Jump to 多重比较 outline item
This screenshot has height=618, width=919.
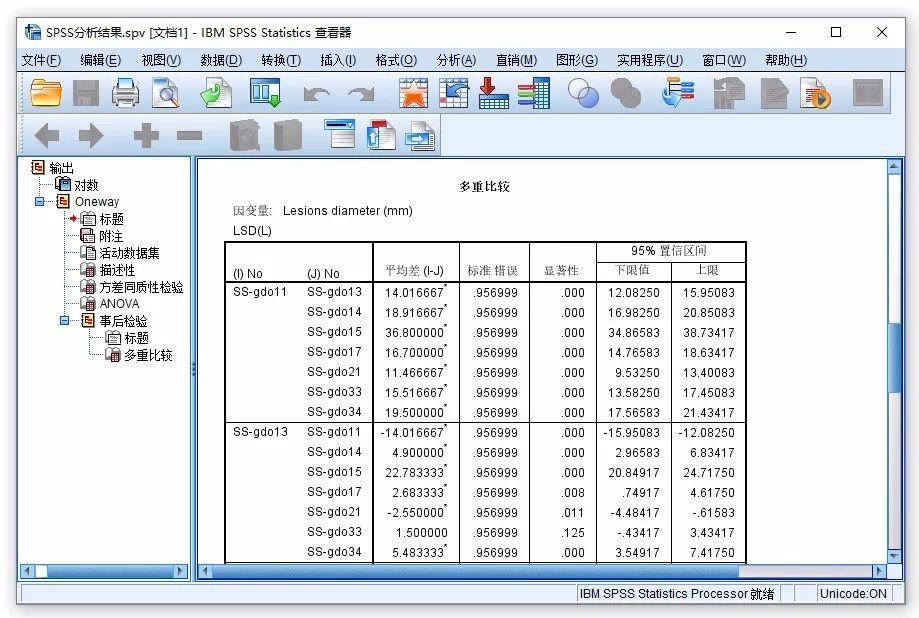(148, 355)
